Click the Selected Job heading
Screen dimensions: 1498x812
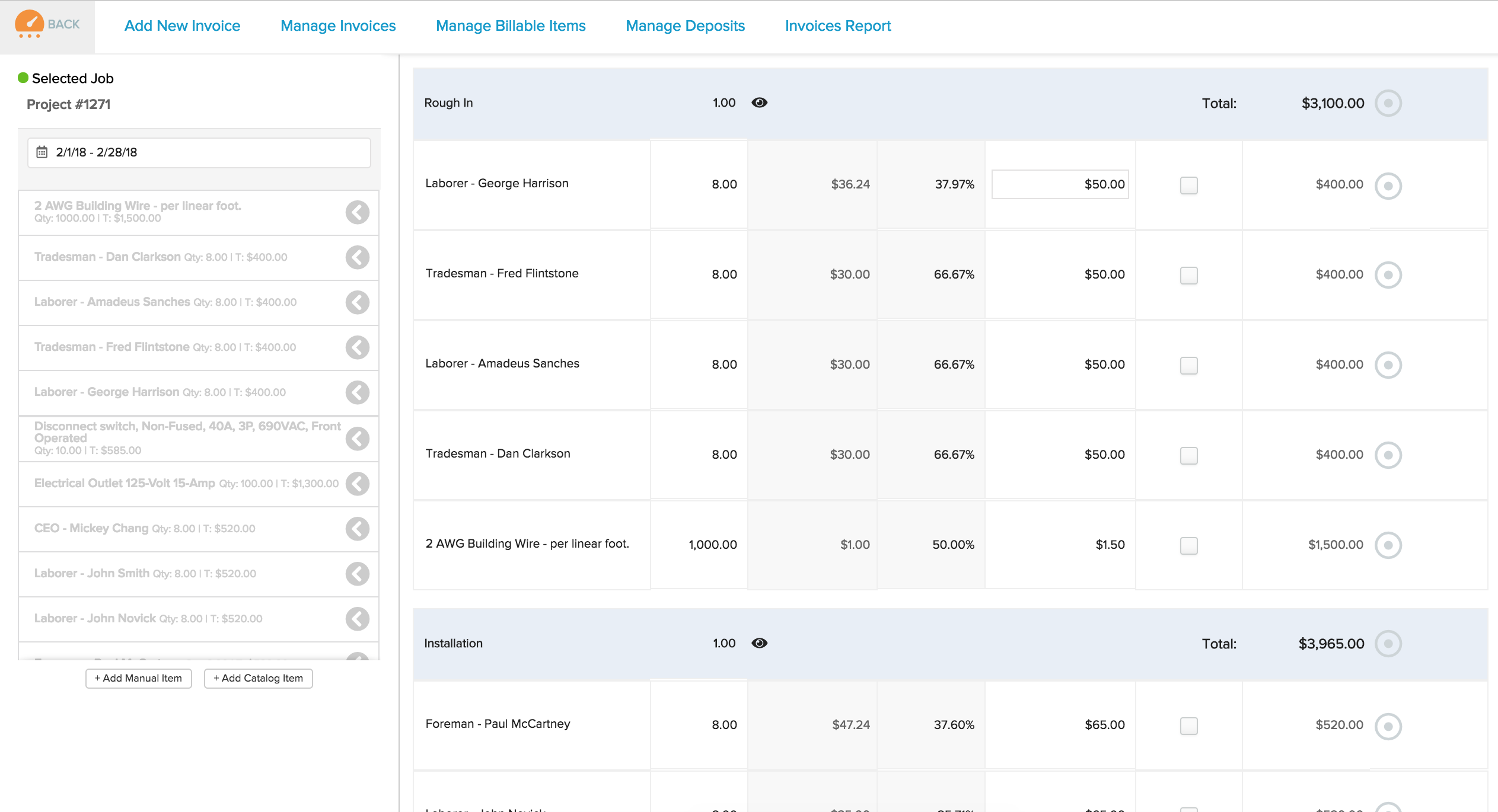tap(73, 78)
